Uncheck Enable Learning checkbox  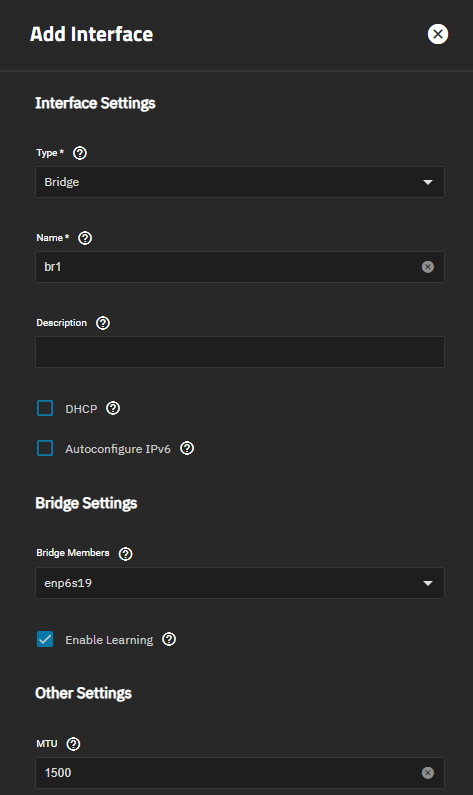click(x=45, y=639)
